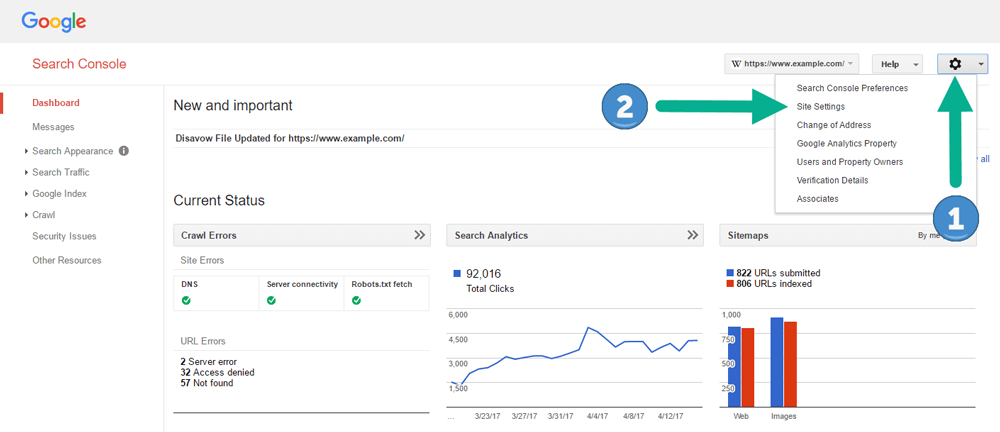1000x432 pixels.
Task: Expand Google Index sidebar section
Action: 26,193
